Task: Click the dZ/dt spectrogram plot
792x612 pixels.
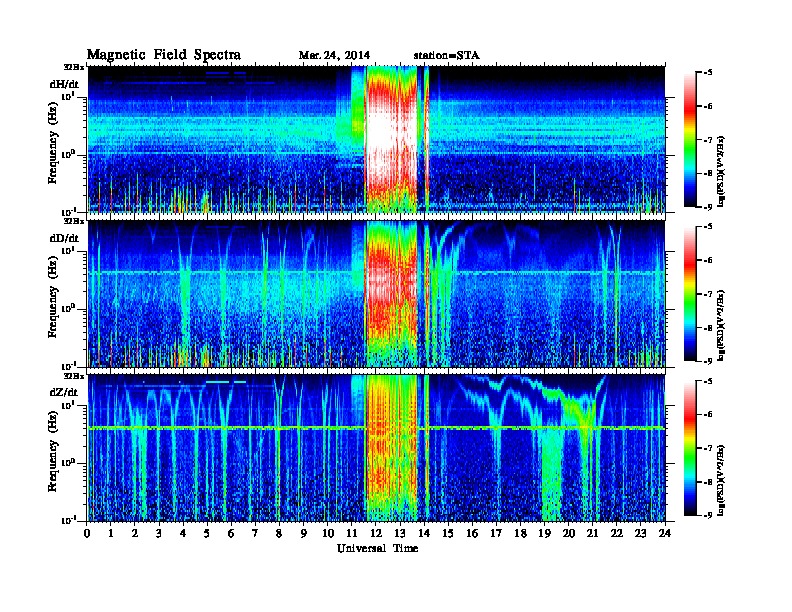Action: (x=376, y=448)
